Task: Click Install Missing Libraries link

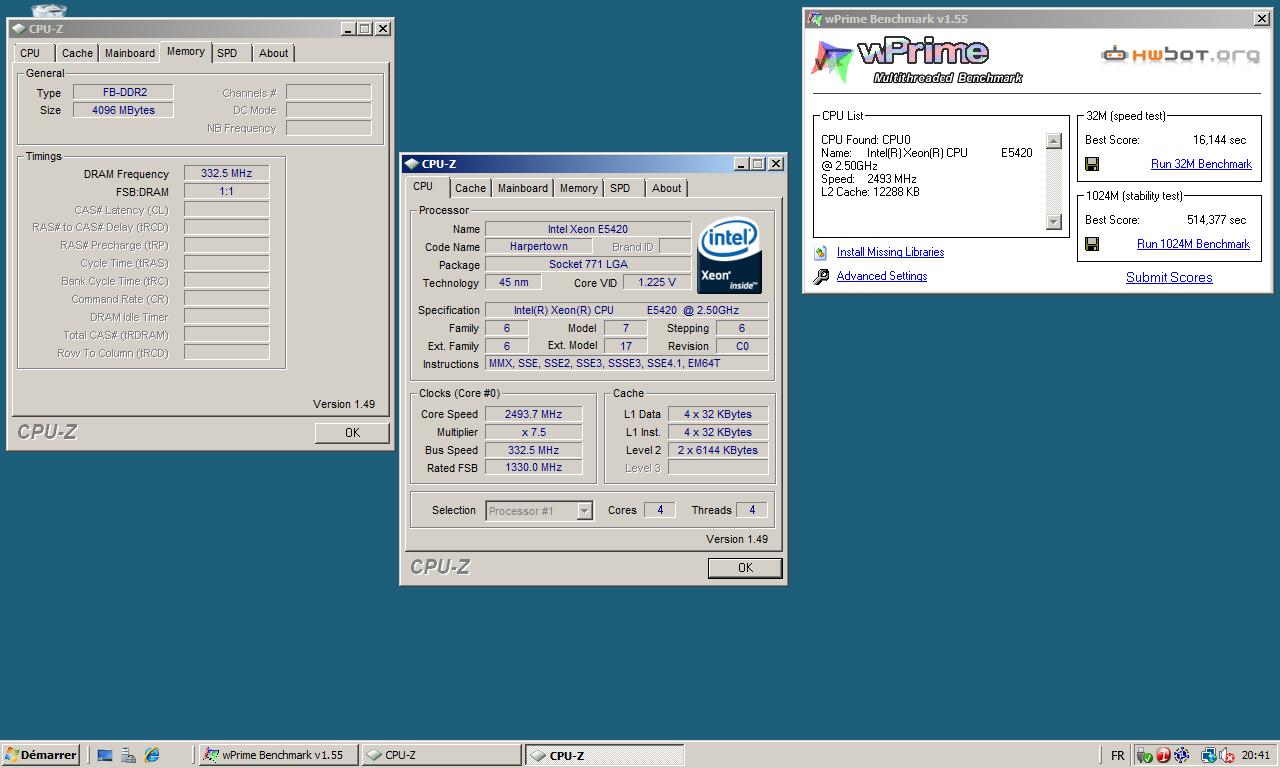Action: coord(890,252)
